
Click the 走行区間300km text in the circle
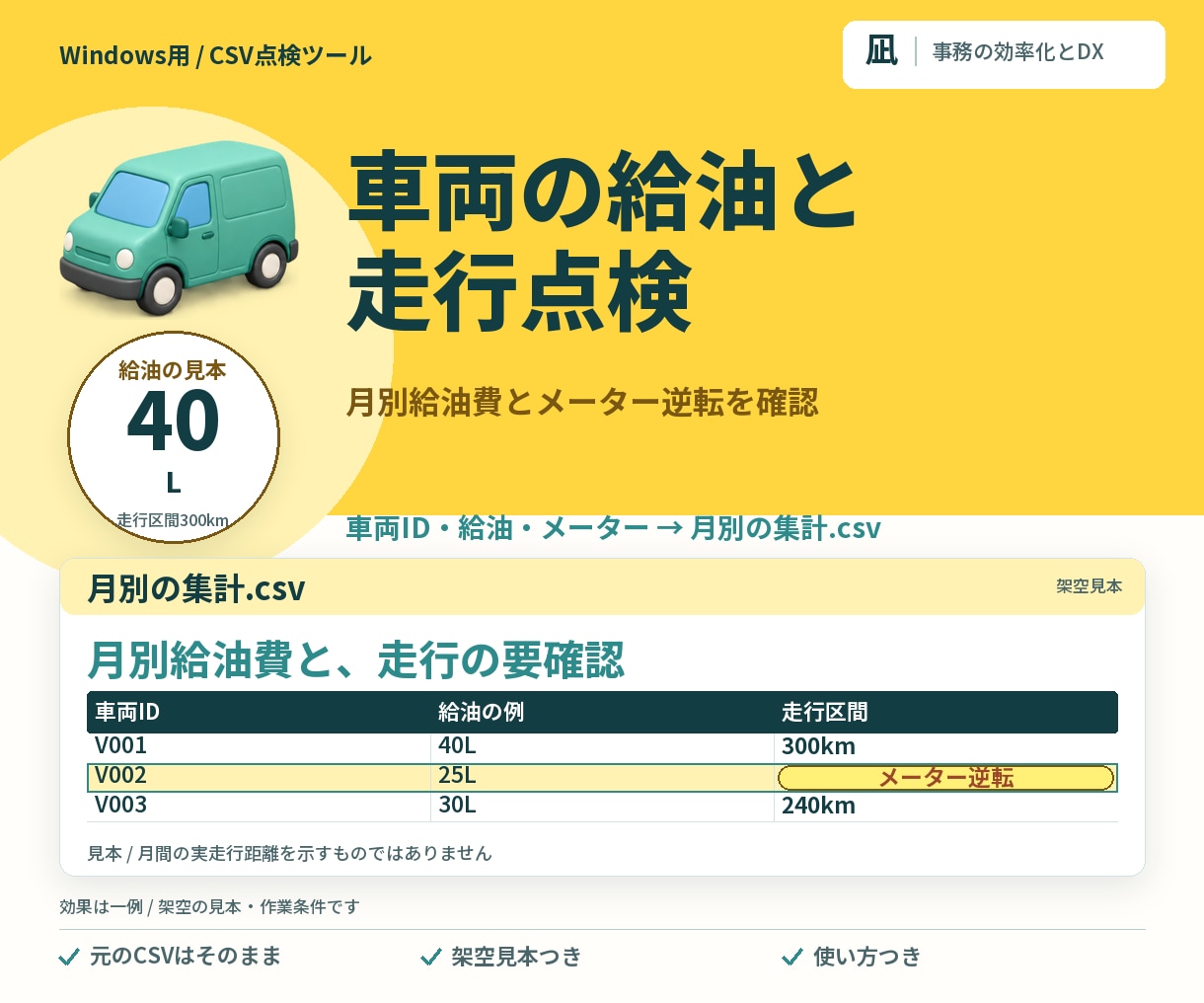coord(173,520)
